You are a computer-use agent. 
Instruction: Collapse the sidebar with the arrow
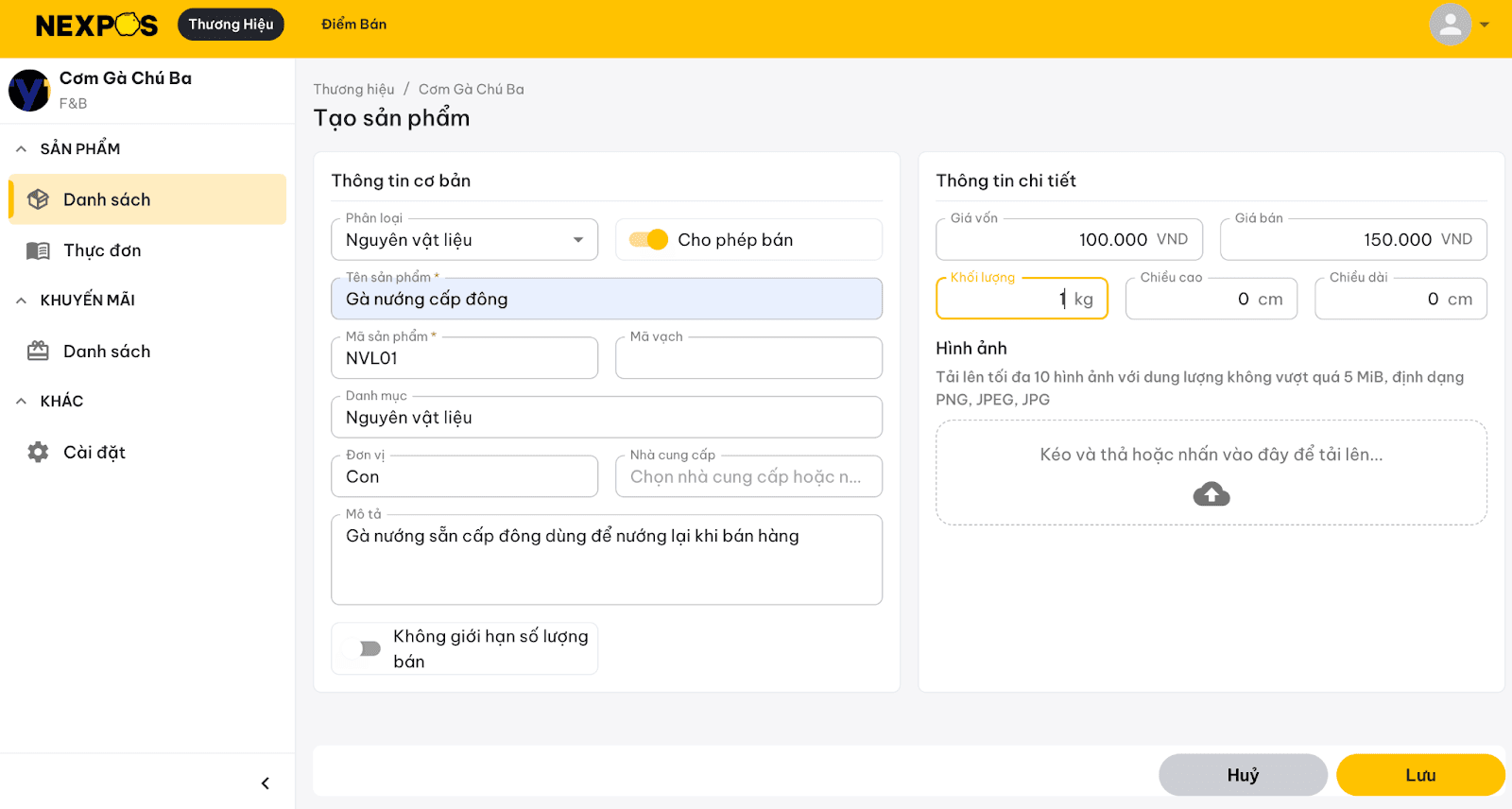point(266,783)
